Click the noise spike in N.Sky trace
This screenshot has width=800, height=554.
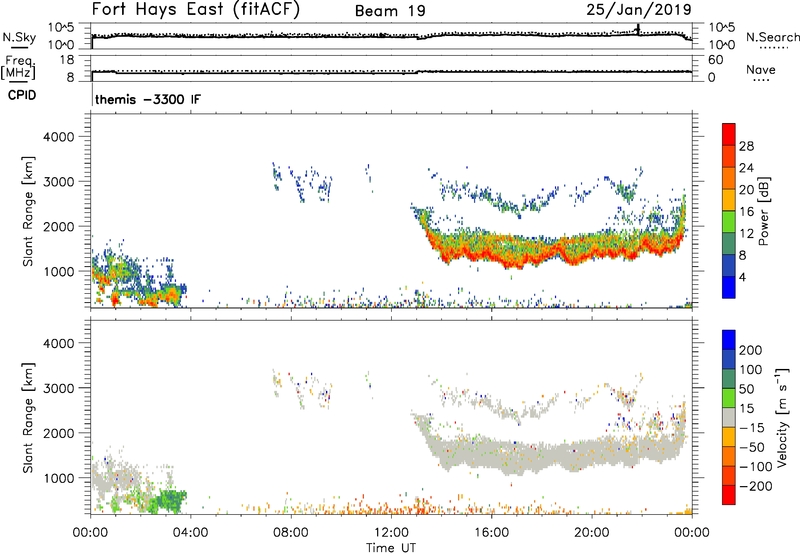637,29
